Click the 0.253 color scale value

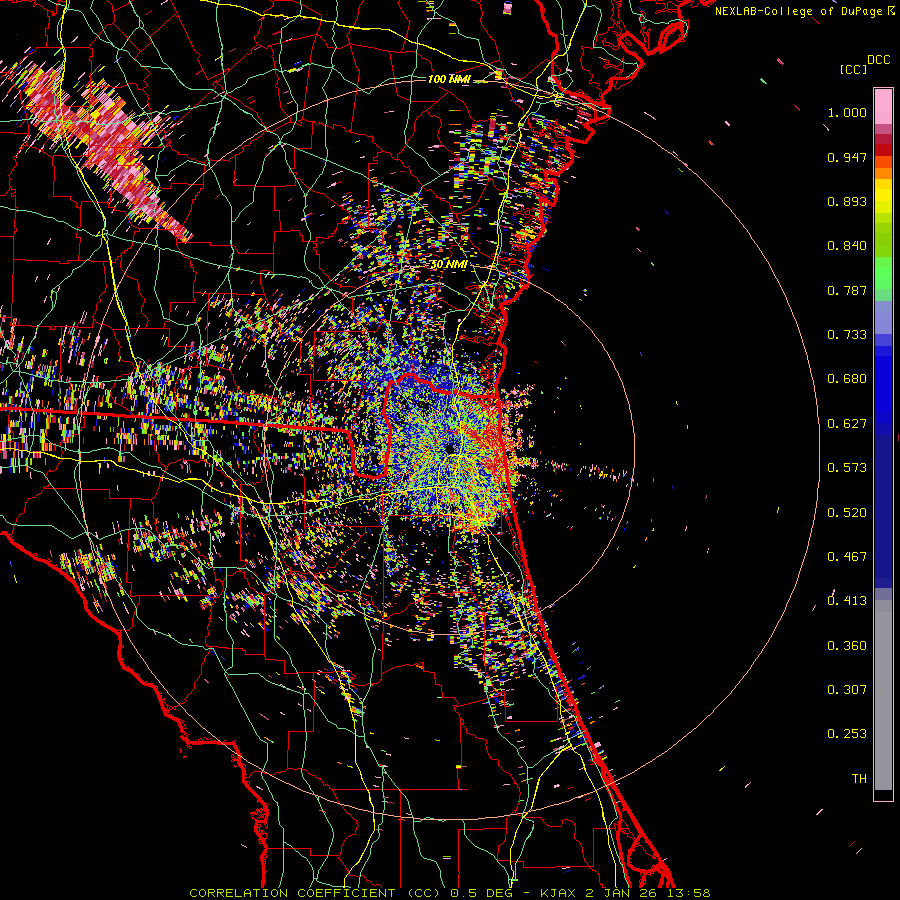[x=847, y=734]
